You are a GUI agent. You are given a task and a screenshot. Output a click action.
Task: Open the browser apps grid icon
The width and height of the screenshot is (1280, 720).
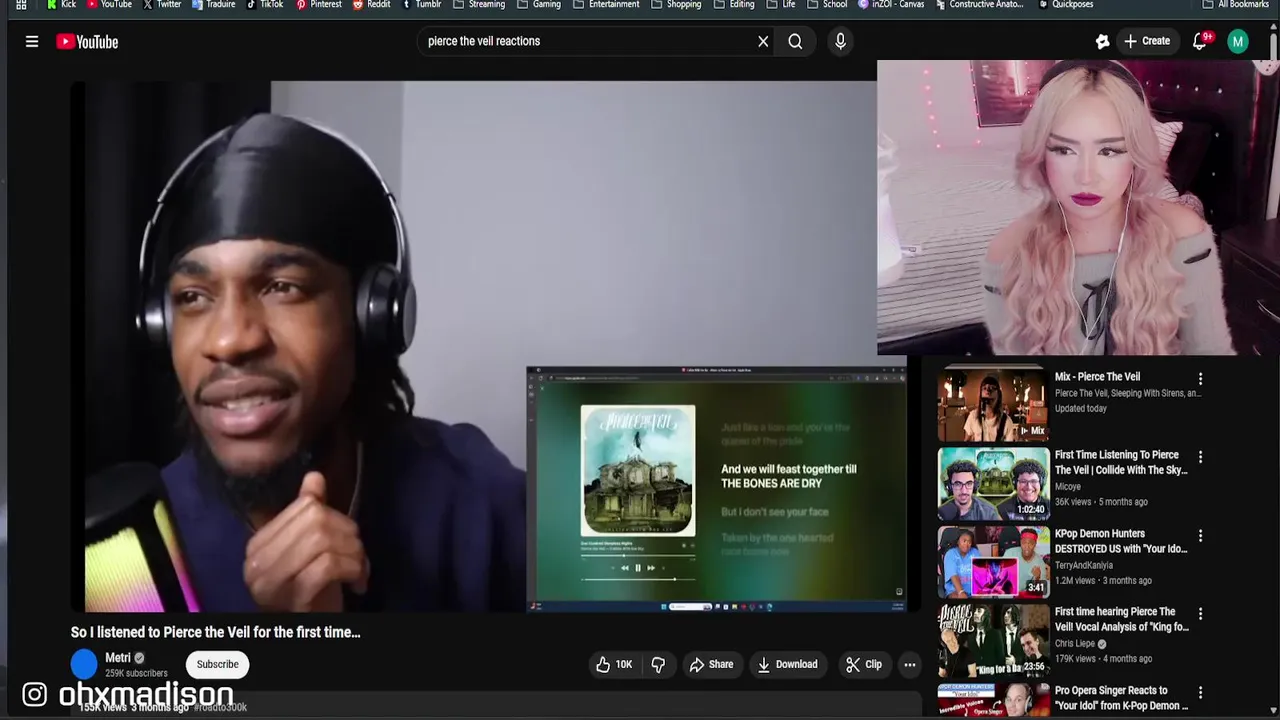[21, 5]
